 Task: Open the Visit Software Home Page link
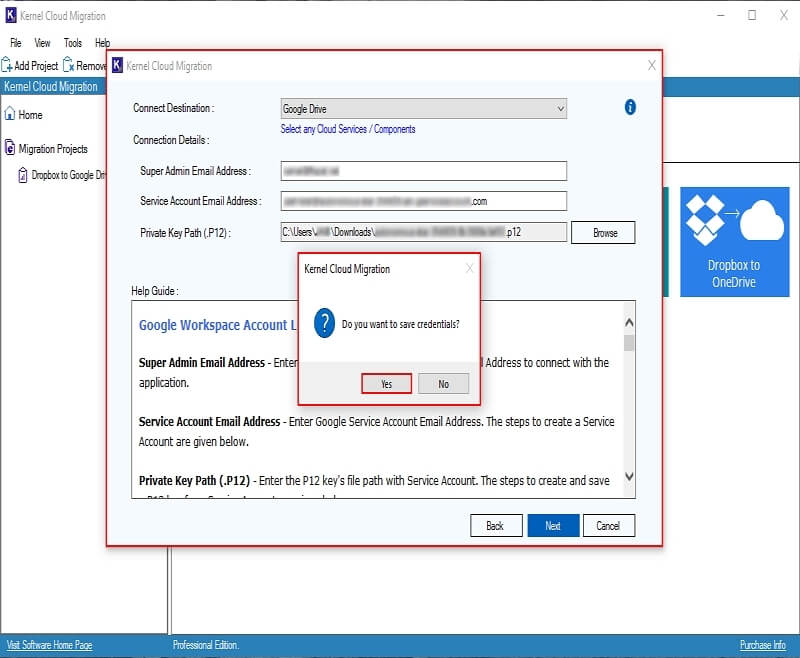coord(49,645)
